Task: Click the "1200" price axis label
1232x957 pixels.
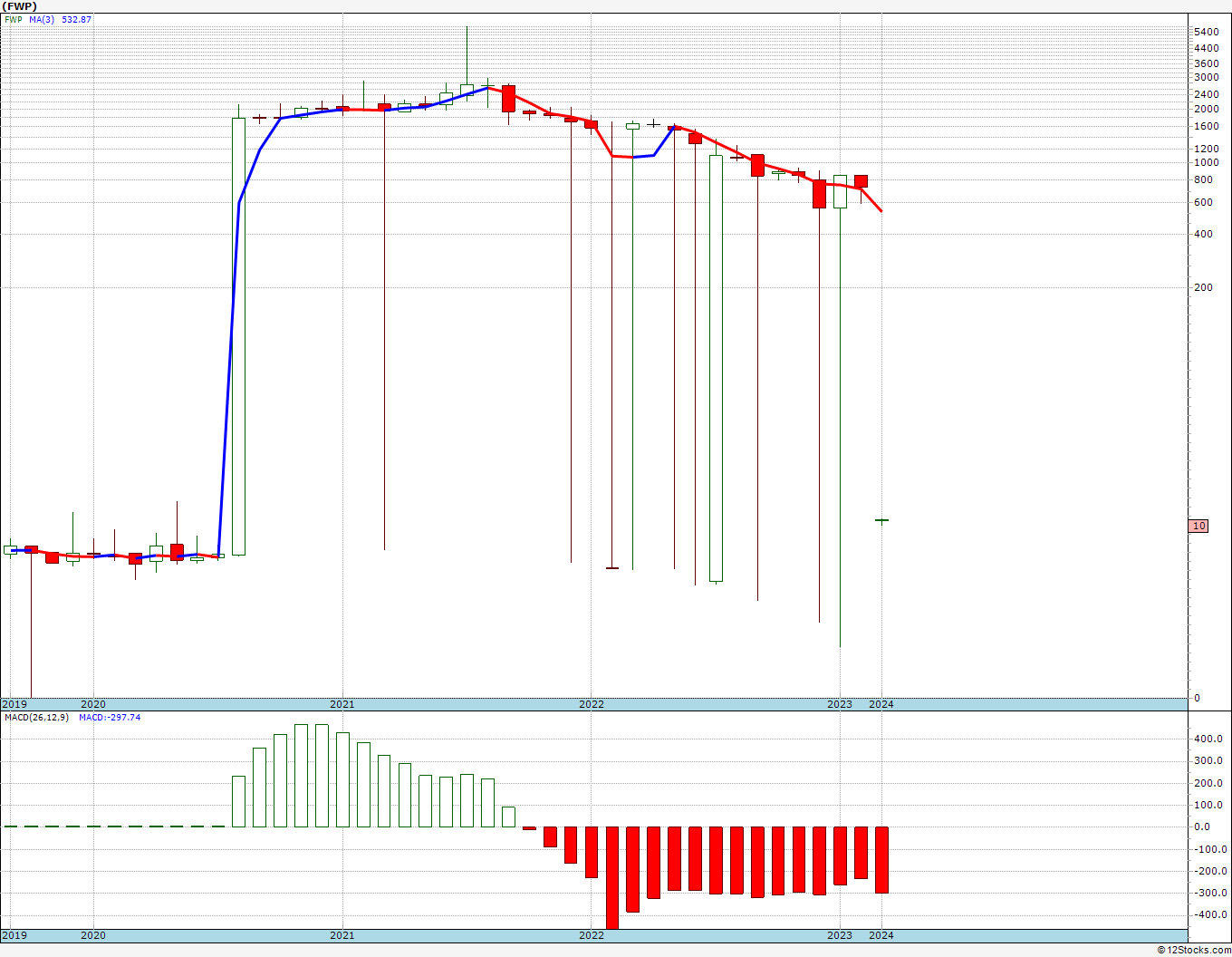Action: [x=1206, y=149]
